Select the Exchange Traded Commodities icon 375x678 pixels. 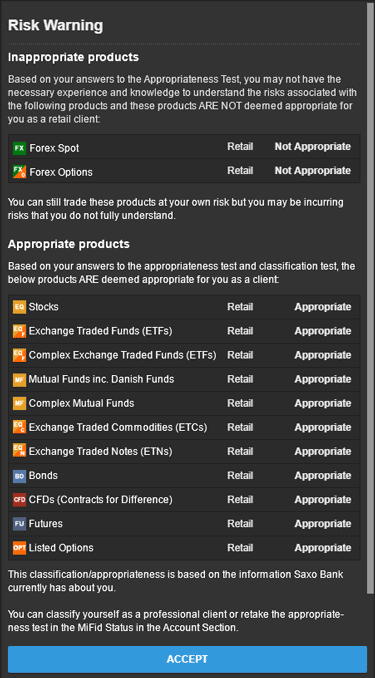[x=19, y=427]
